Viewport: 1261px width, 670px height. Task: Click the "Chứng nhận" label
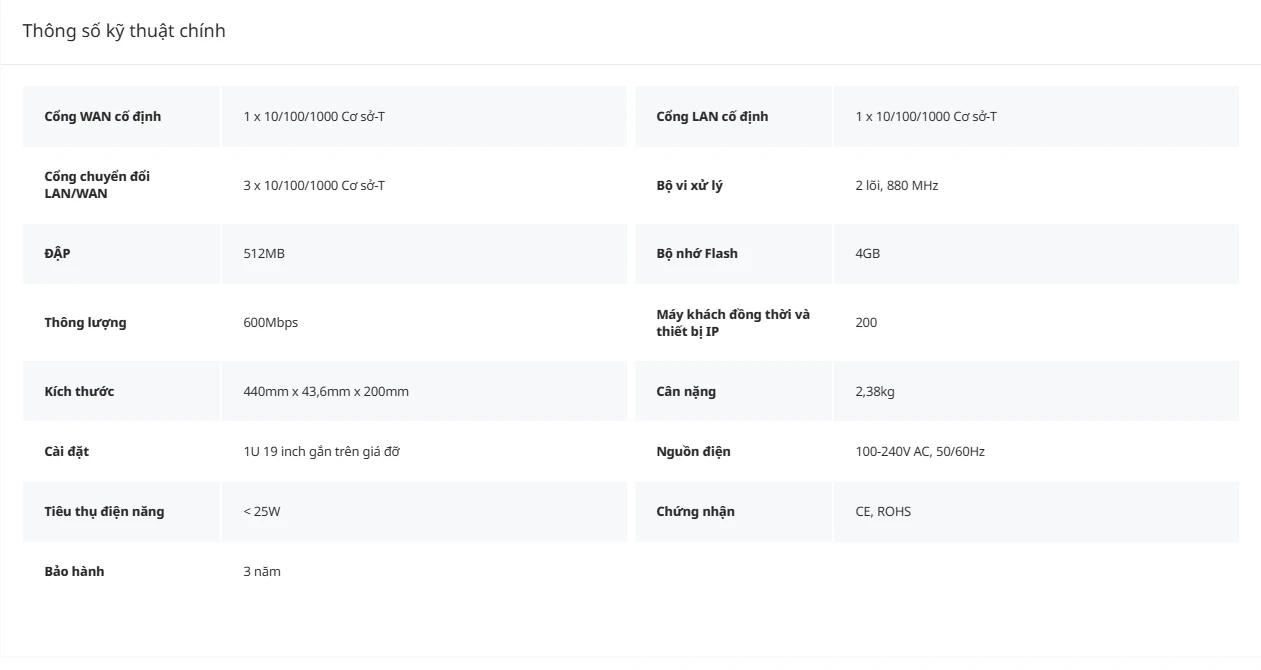pyautogui.click(x=695, y=511)
